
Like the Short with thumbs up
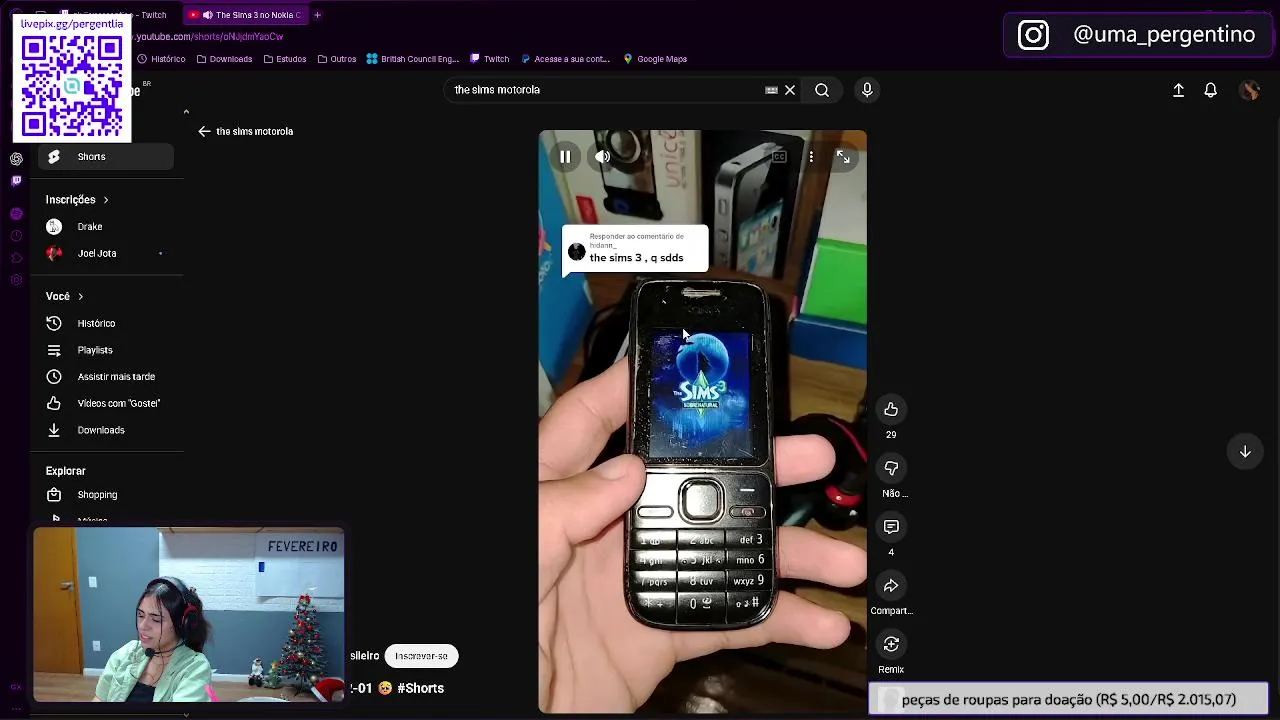pos(891,409)
